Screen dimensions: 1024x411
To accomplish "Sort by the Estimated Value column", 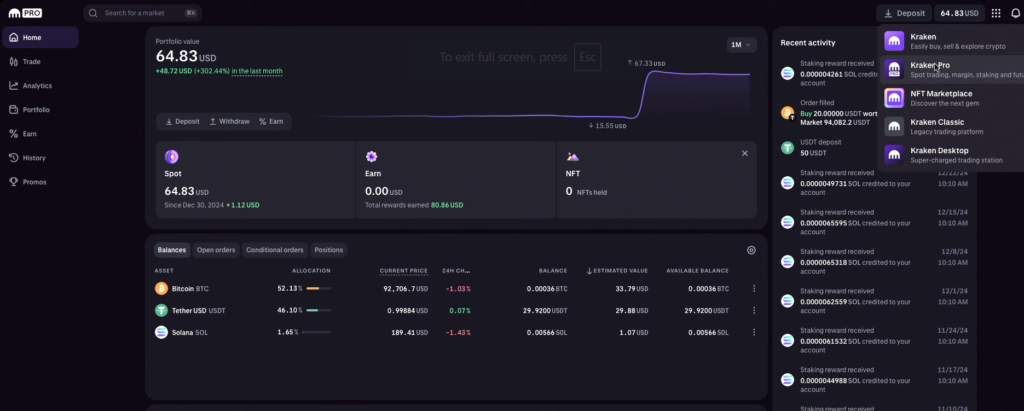I will coord(617,271).
